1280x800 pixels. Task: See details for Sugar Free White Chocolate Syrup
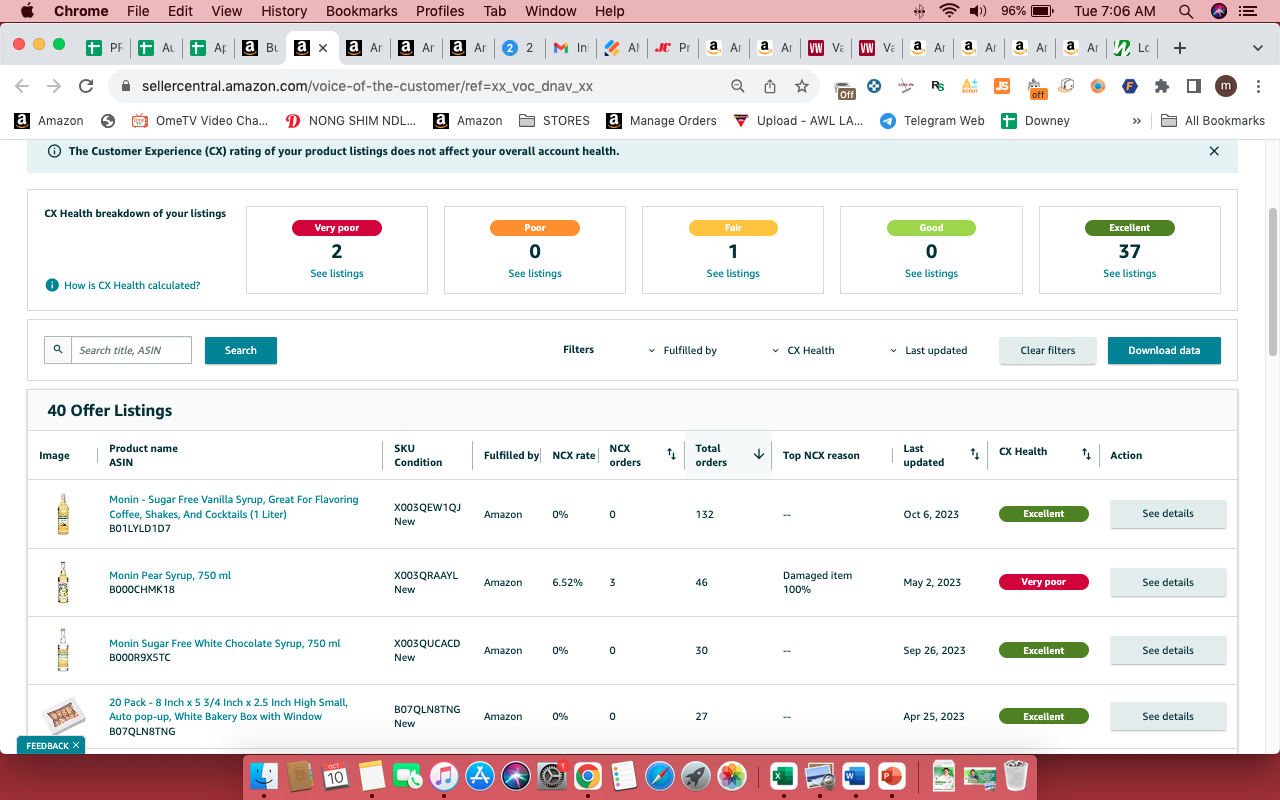[x=1168, y=650]
